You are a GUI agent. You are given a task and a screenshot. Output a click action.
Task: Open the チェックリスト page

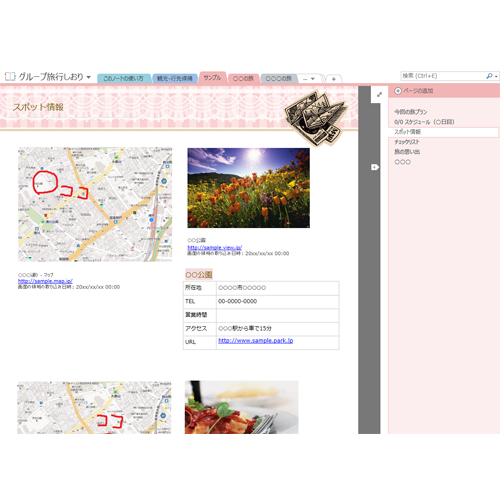point(407,142)
